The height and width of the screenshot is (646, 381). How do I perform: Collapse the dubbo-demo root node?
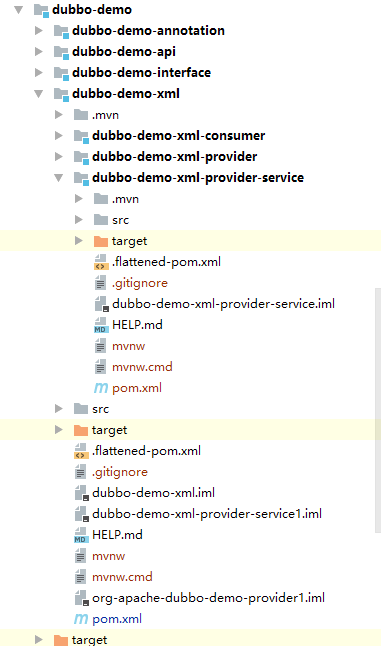click(x=19, y=9)
